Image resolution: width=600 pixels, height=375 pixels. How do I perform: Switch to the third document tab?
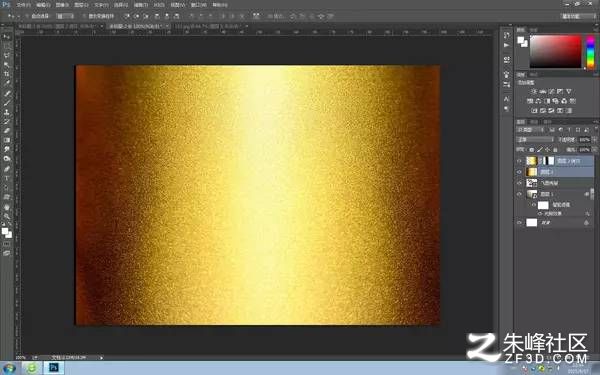(x=209, y=26)
